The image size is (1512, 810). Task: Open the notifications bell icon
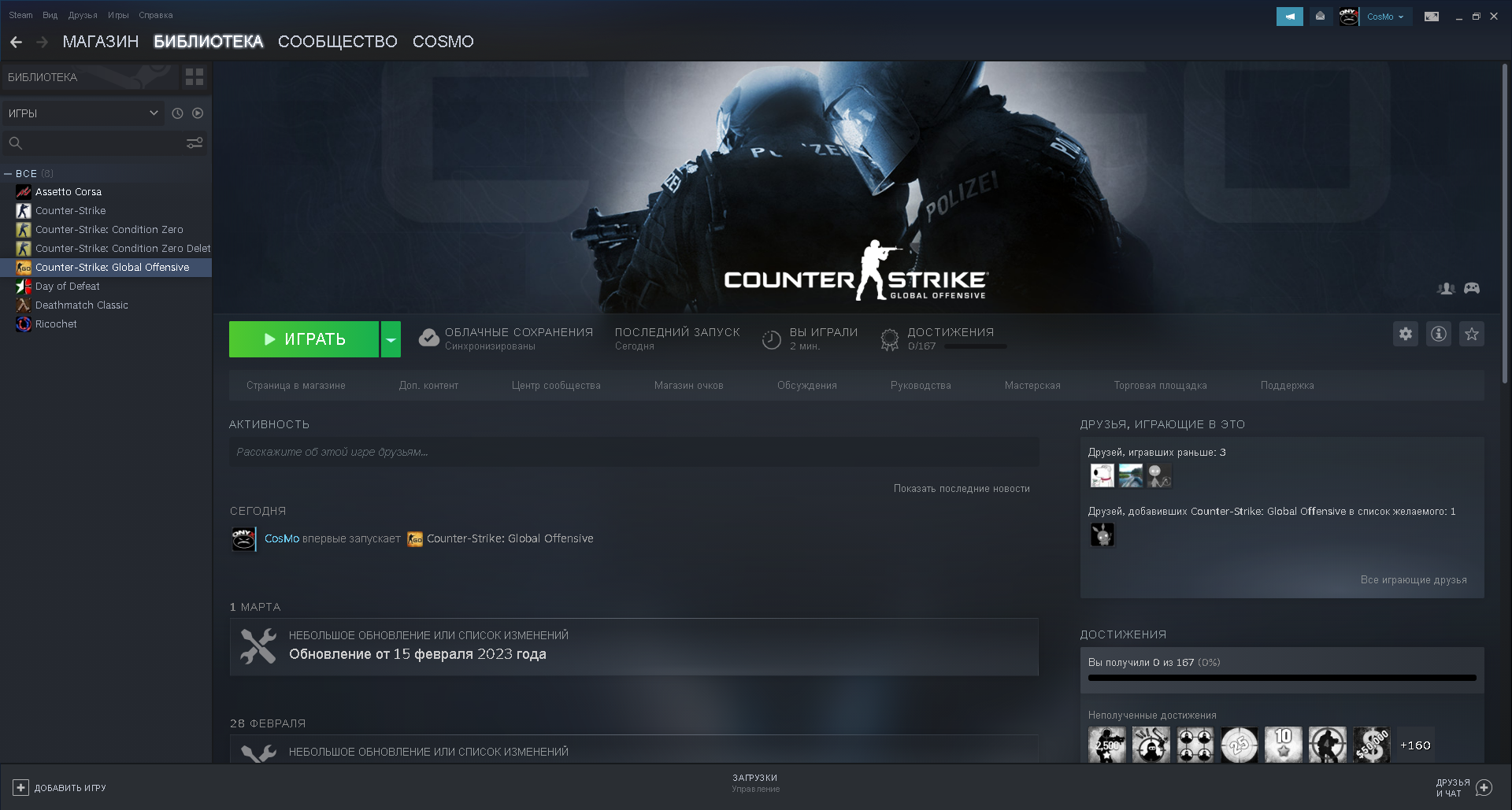1321,17
